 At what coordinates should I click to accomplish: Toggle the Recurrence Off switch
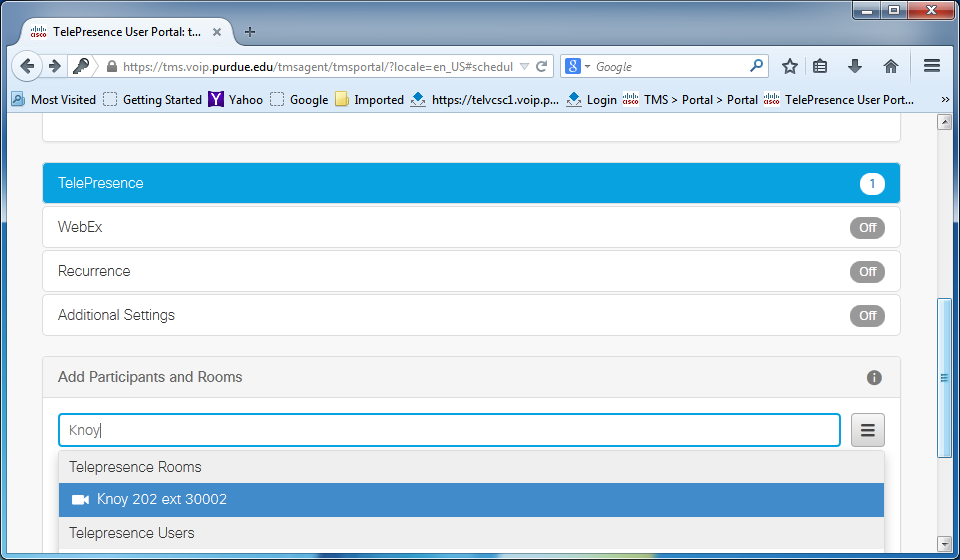pyautogui.click(x=867, y=271)
